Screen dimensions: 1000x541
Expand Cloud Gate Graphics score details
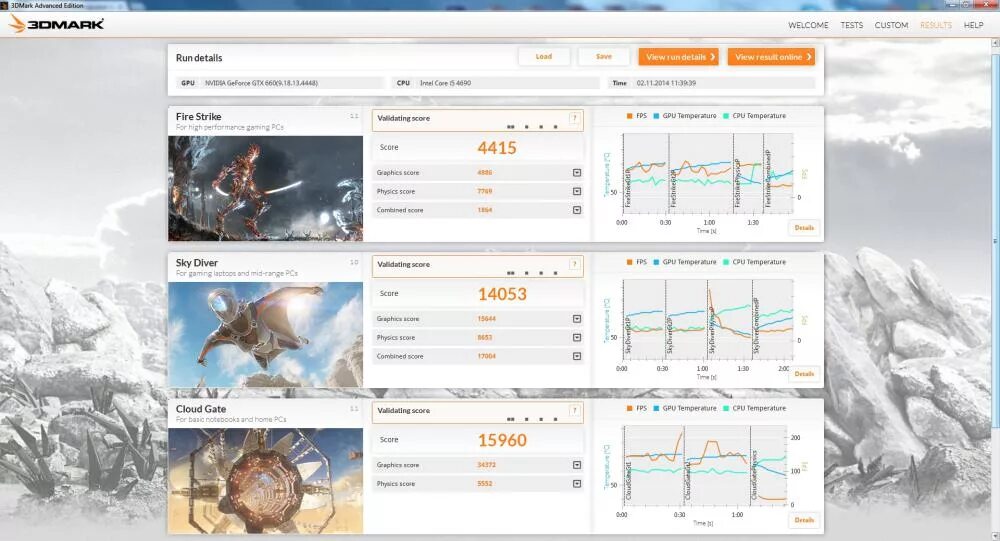click(x=577, y=465)
